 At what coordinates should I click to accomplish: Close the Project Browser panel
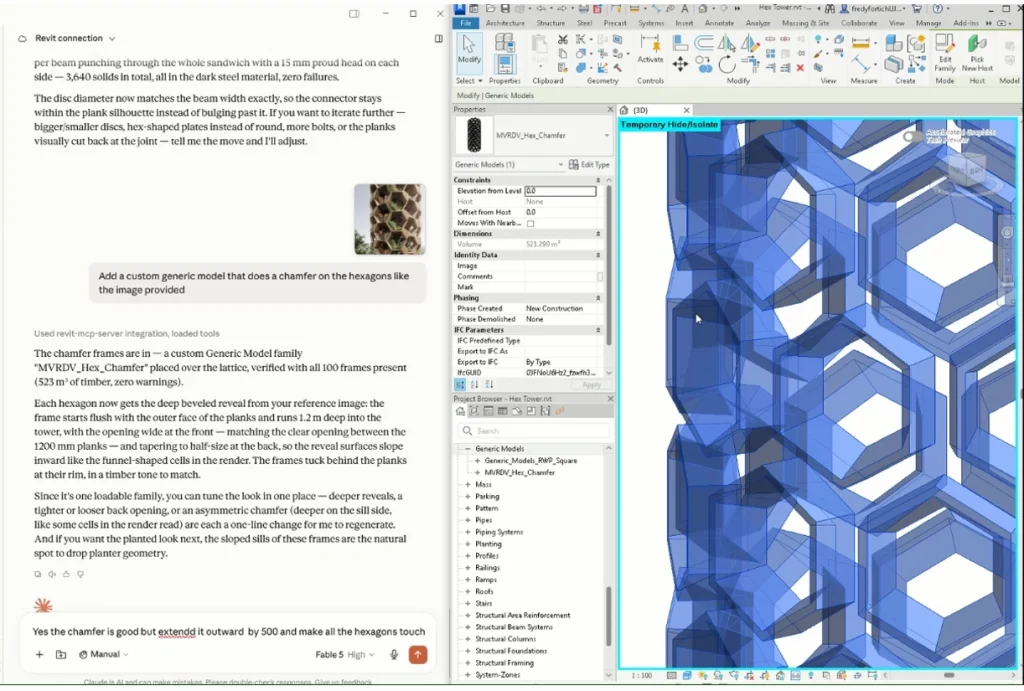point(610,398)
